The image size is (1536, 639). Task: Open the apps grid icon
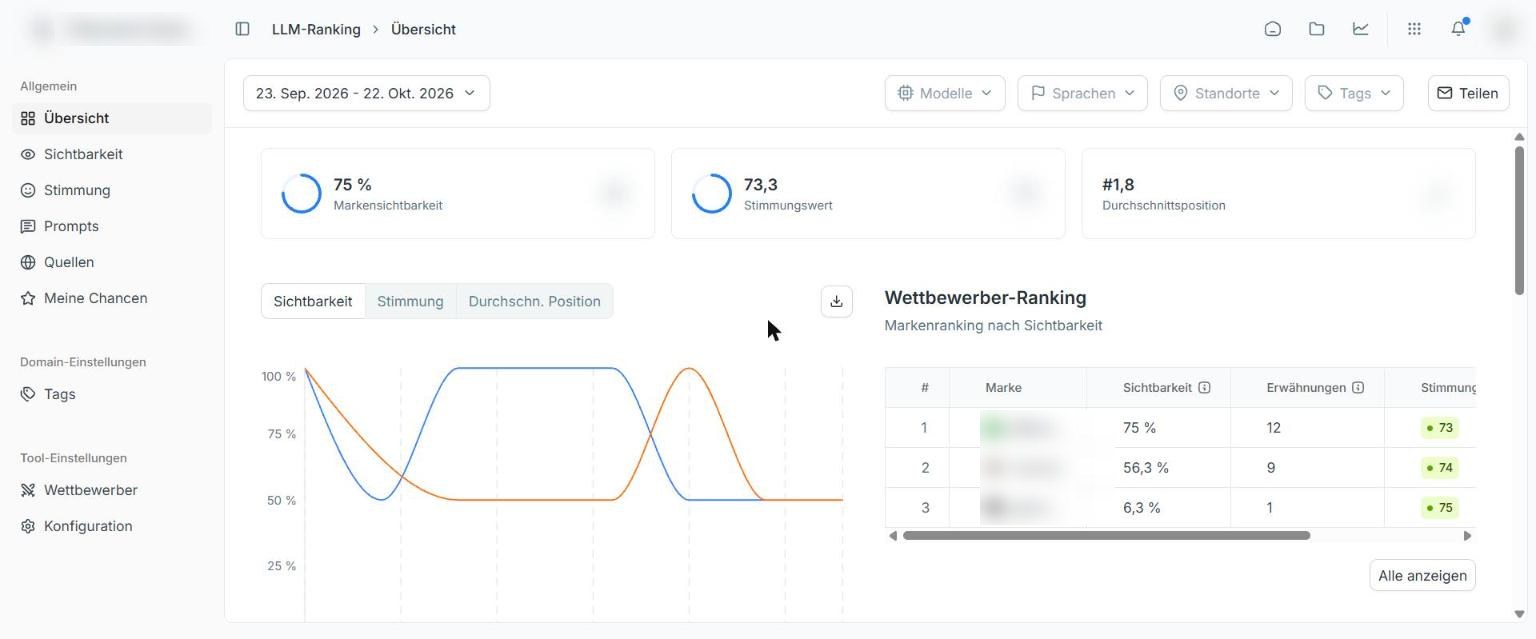coord(1414,29)
